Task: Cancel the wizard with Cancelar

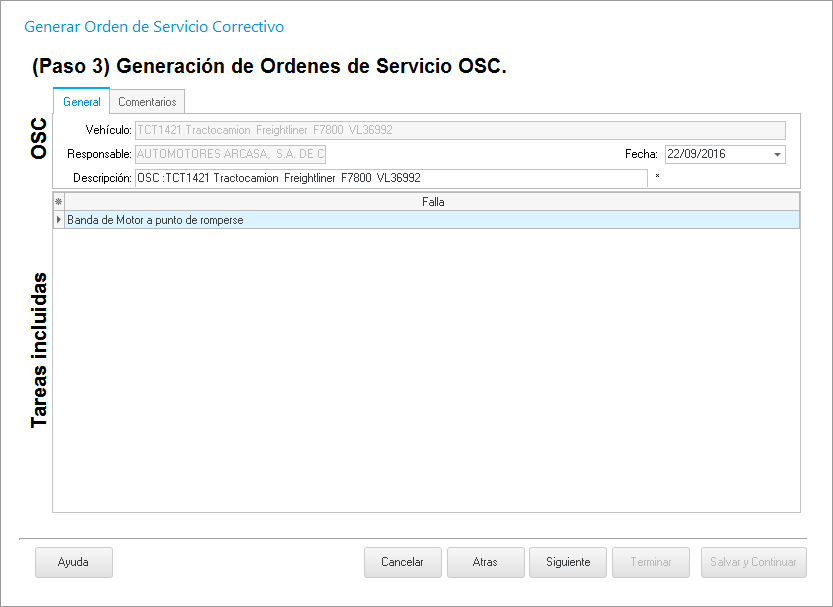Action: pyautogui.click(x=403, y=562)
